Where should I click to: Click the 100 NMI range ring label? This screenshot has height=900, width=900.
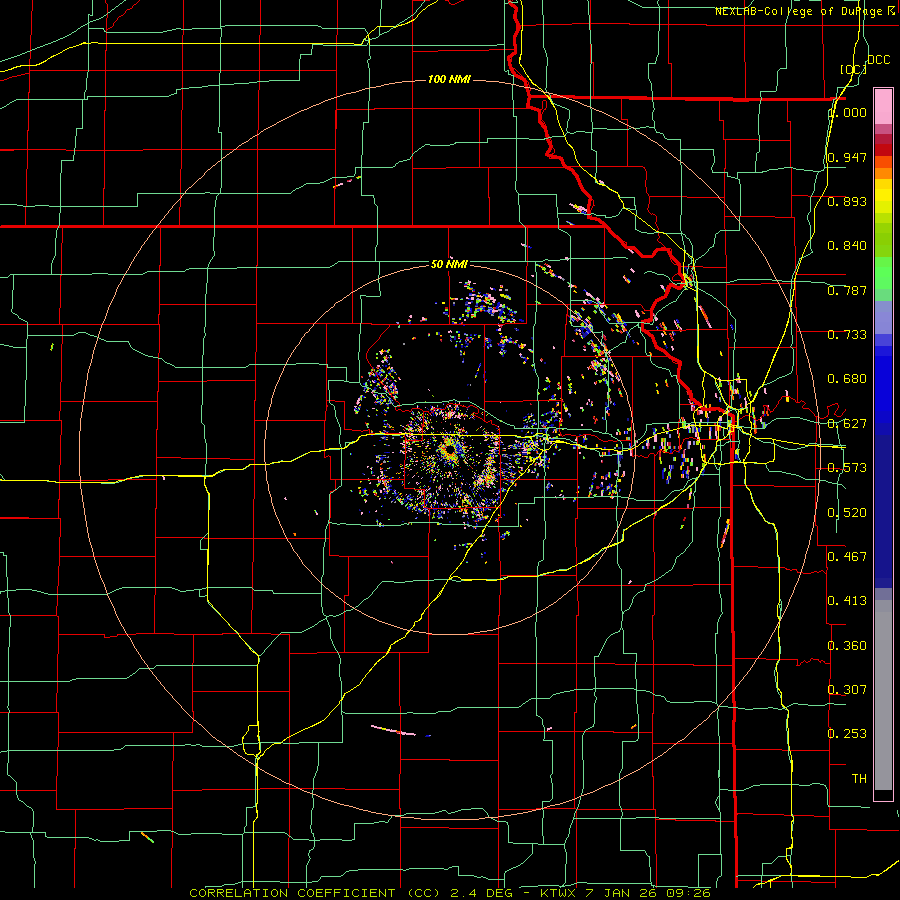coord(449,79)
